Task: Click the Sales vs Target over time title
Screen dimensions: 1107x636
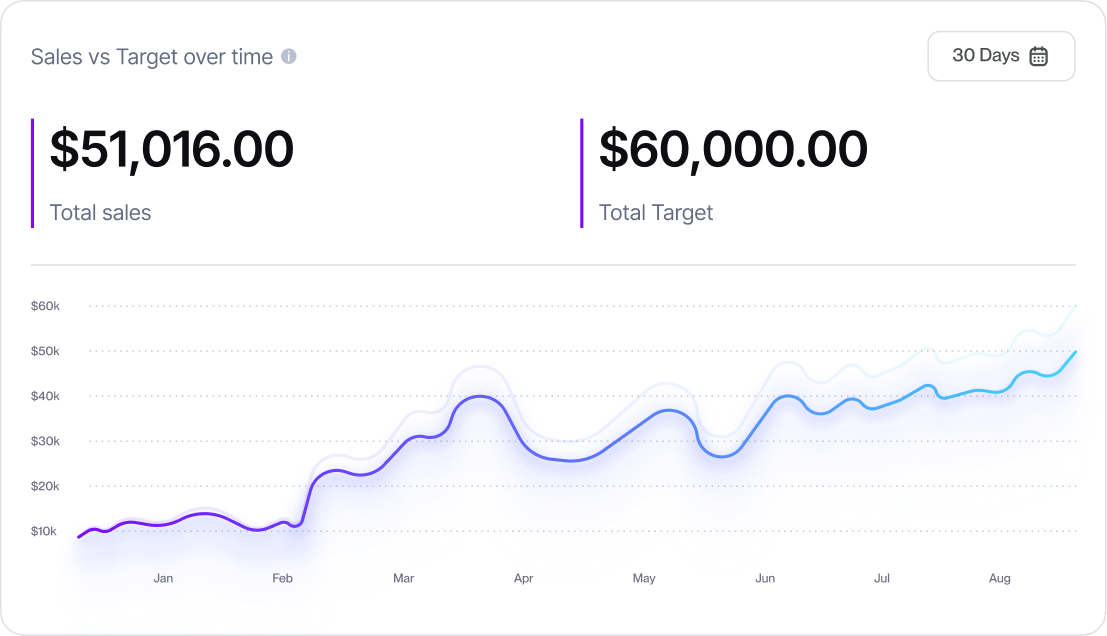Action: click(151, 57)
